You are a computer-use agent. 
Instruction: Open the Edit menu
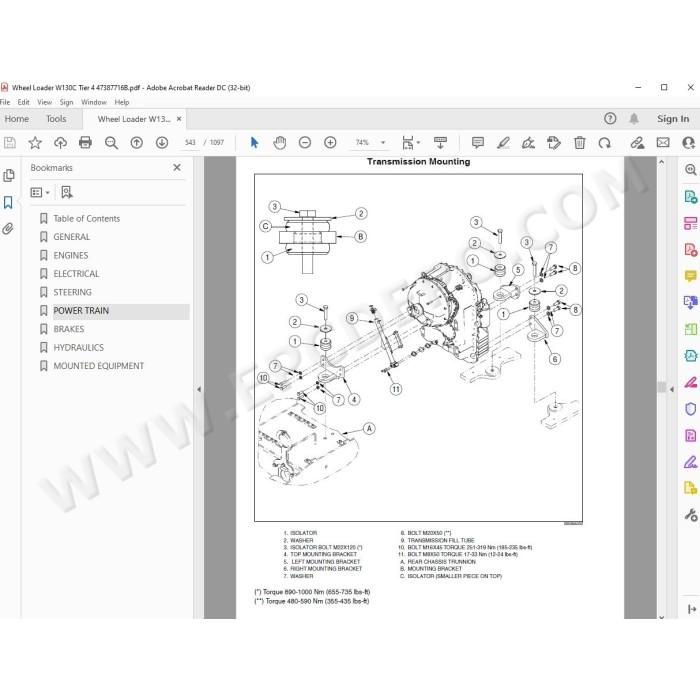(24, 102)
